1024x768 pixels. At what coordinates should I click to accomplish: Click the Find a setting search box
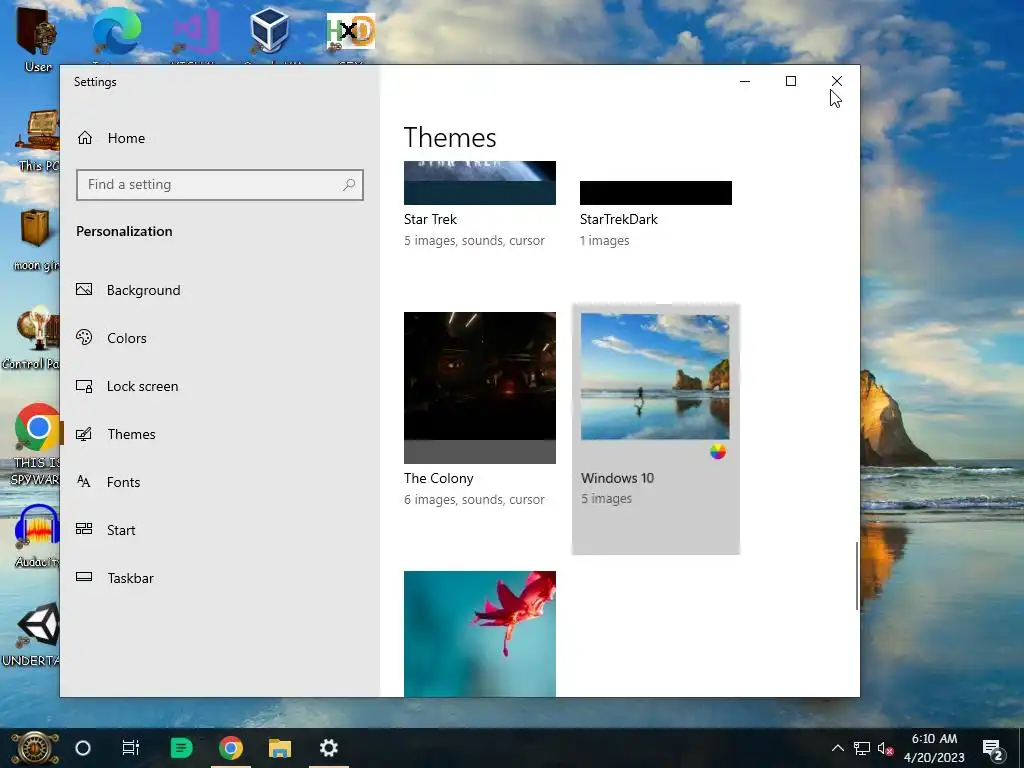coord(219,185)
